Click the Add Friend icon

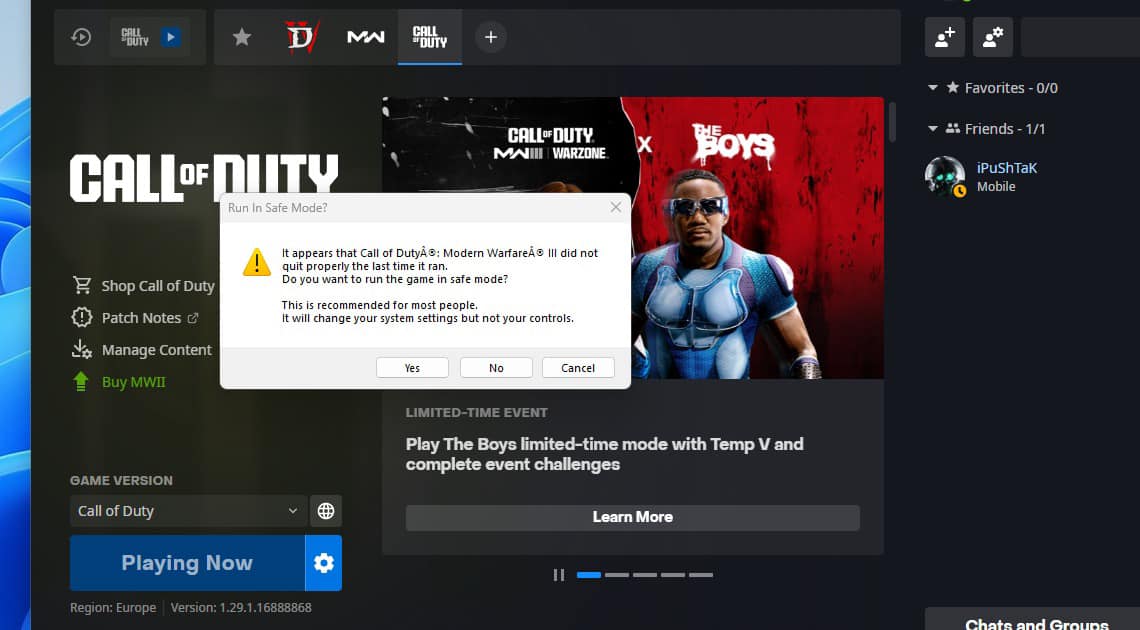(x=944, y=37)
